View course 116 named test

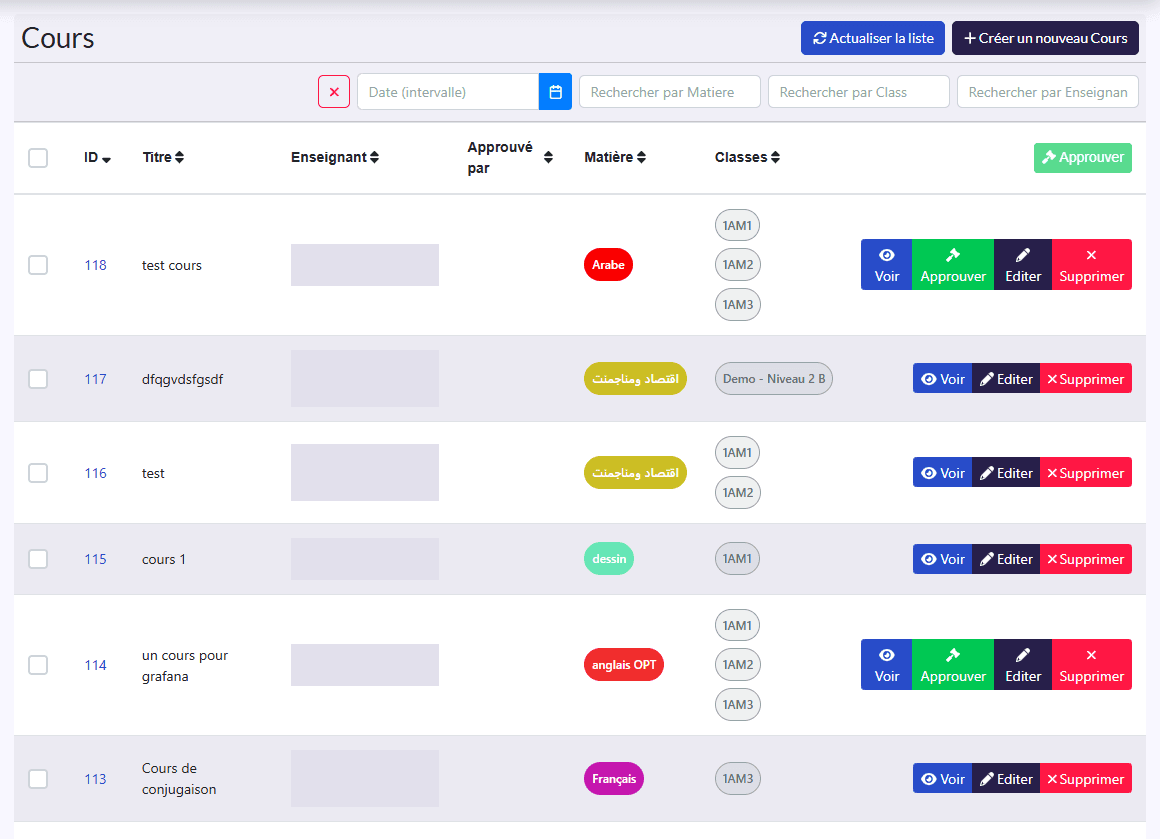(x=942, y=473)
